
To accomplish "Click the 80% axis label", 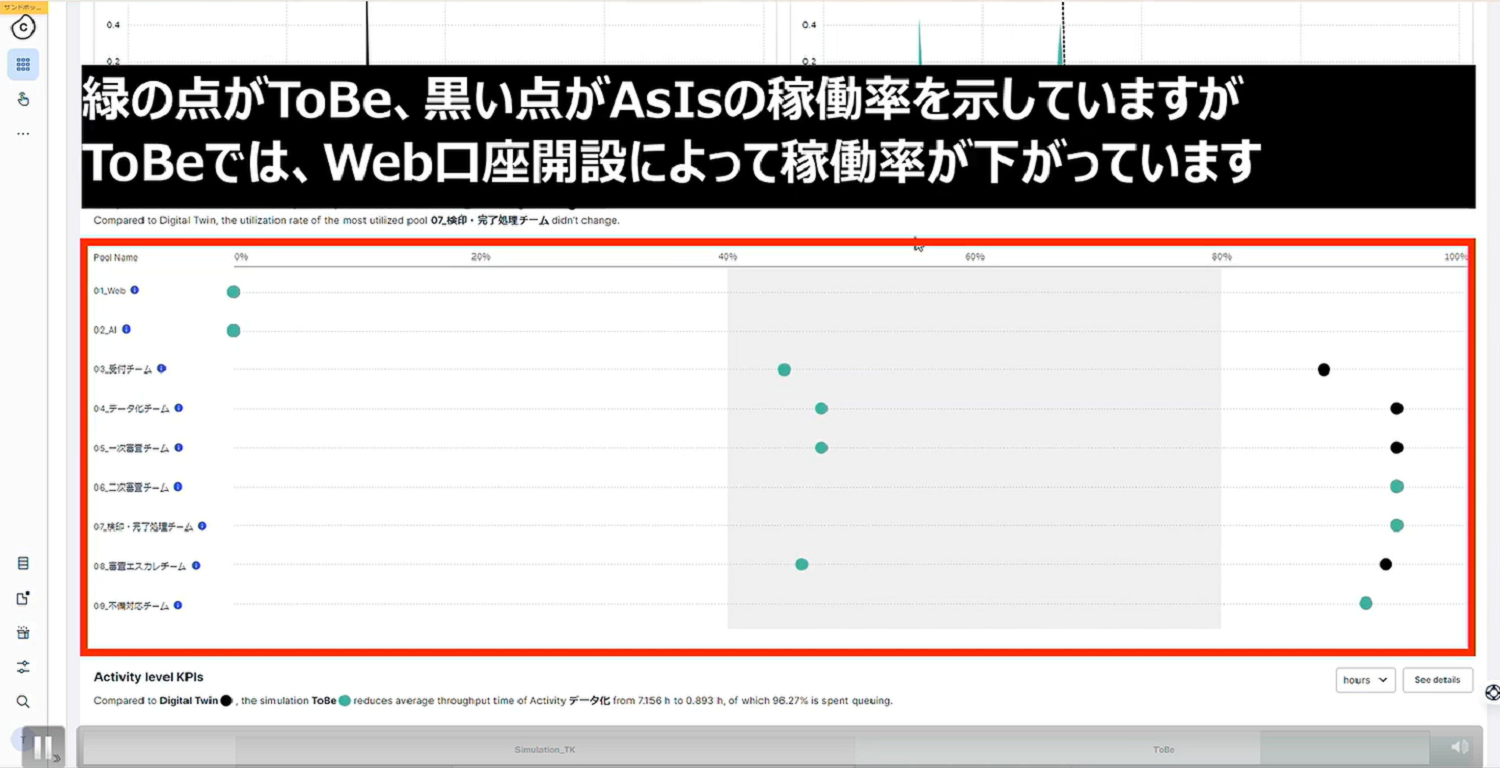I will pyautogui.click(x=1222, y=257).
